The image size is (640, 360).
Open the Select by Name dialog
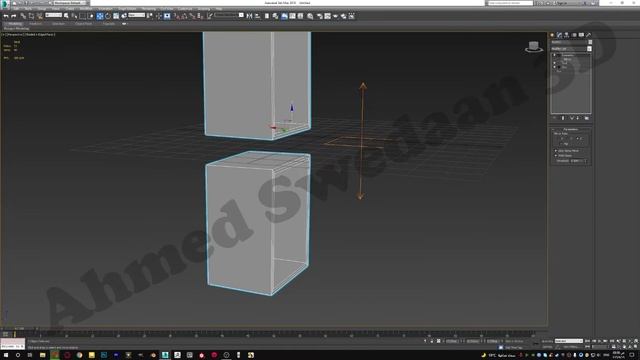[74, 16]
